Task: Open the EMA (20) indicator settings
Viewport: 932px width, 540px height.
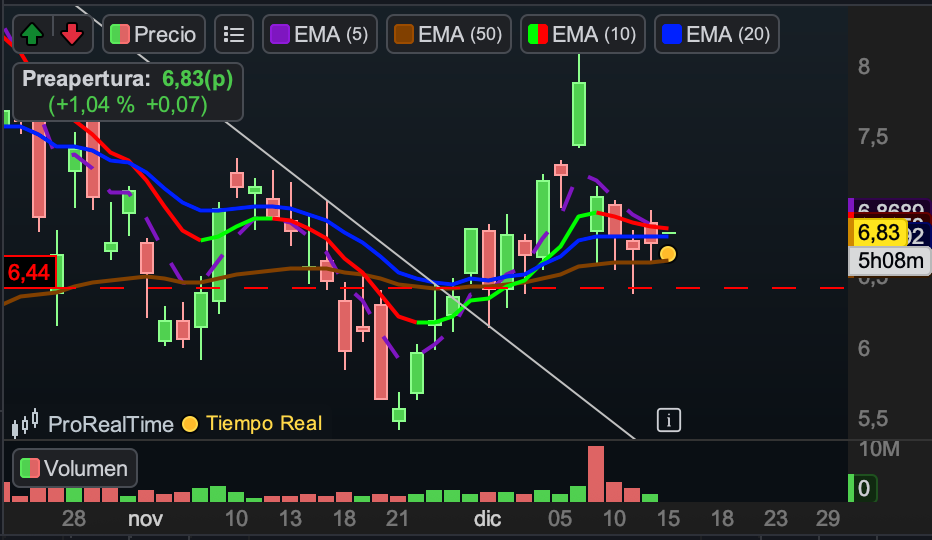Action: click(716, 34)
